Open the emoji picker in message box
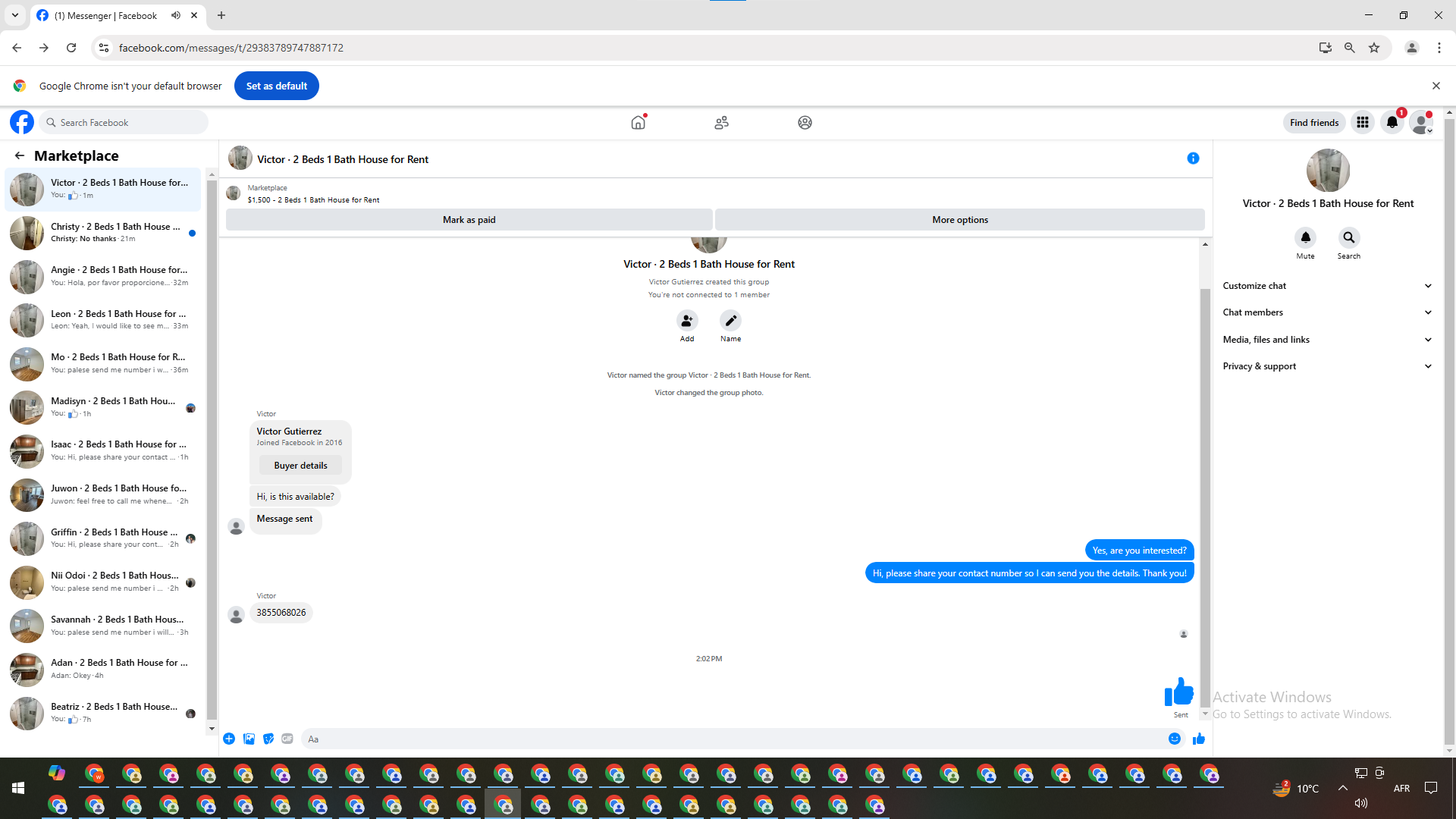The height and width of the screenshot is (819, 1456). pyautogui.click(x=1175, y=739)
